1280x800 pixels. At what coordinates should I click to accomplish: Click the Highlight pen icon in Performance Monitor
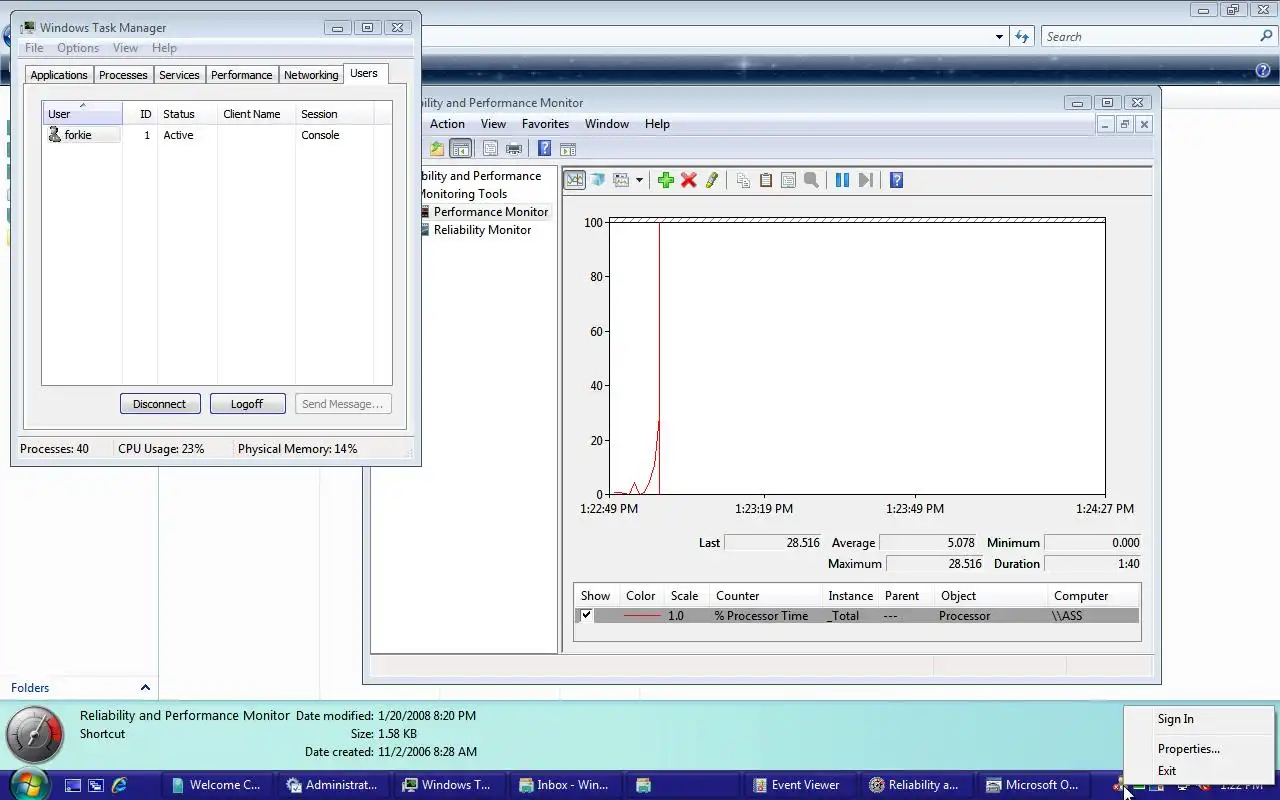[712, 180]
